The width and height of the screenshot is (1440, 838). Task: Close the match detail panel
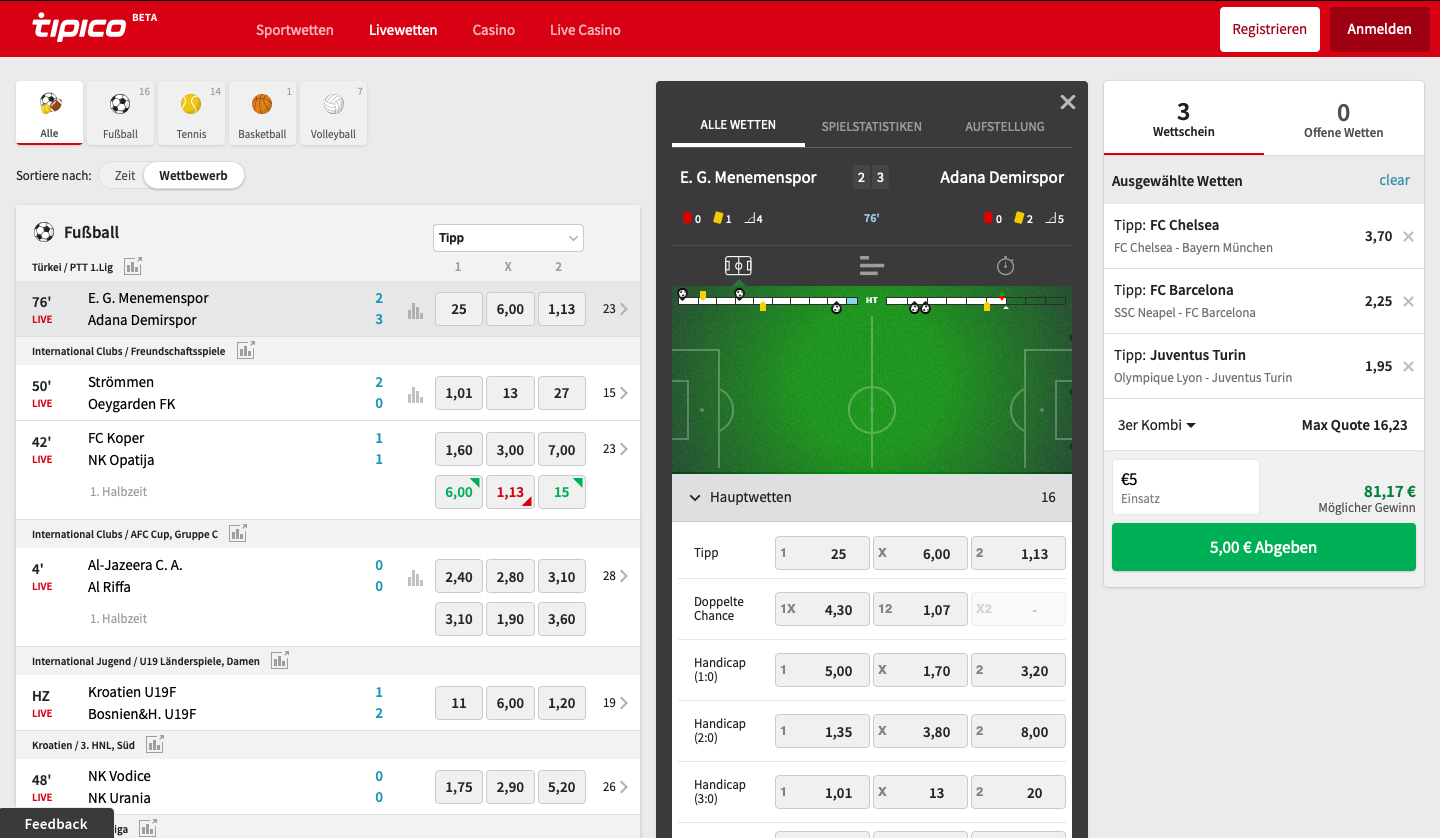pos(1068,102)
